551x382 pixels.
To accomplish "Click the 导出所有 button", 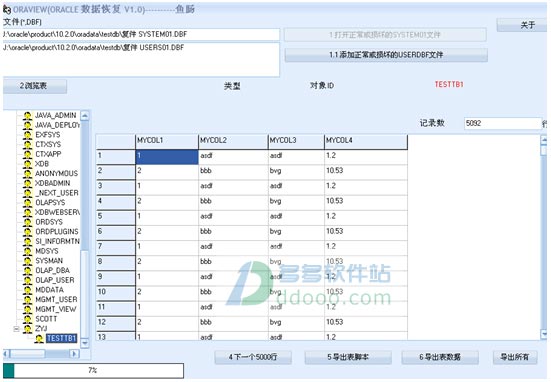I will [x=515, y=357].
